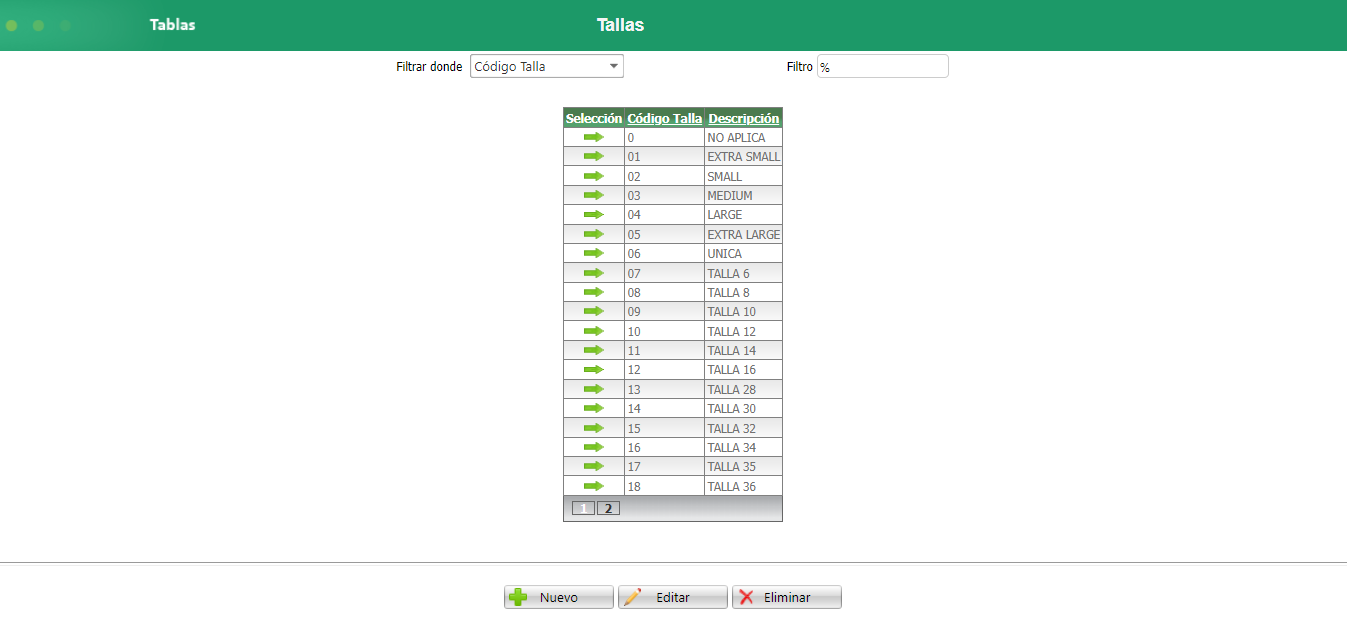Click the UNICA description cell
The width and height of the screenshot is (1347, 642).
(743, 254)
